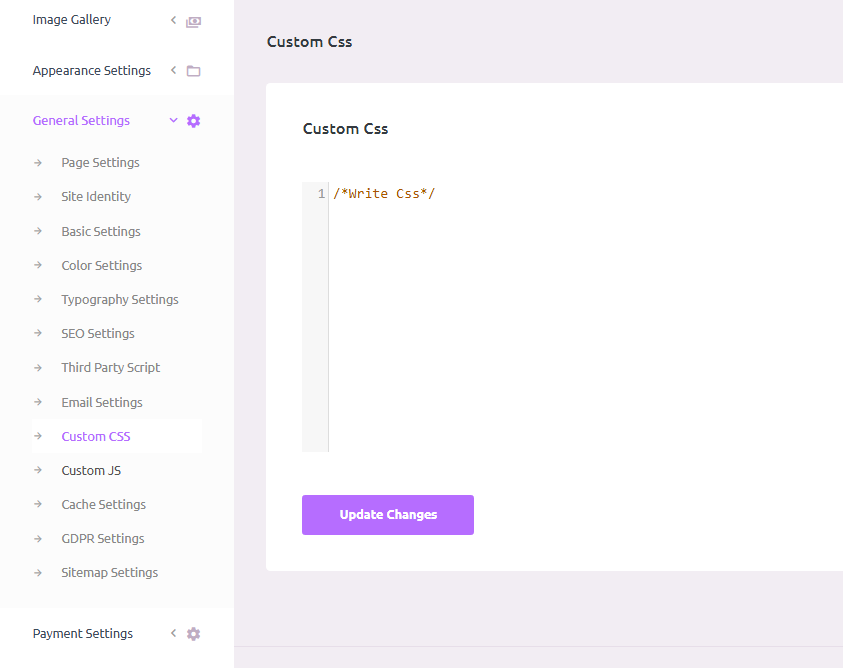Click the arrow icon beside Page Settings
The width and height of the screenshot is (843, 668).
pos(38,163)
